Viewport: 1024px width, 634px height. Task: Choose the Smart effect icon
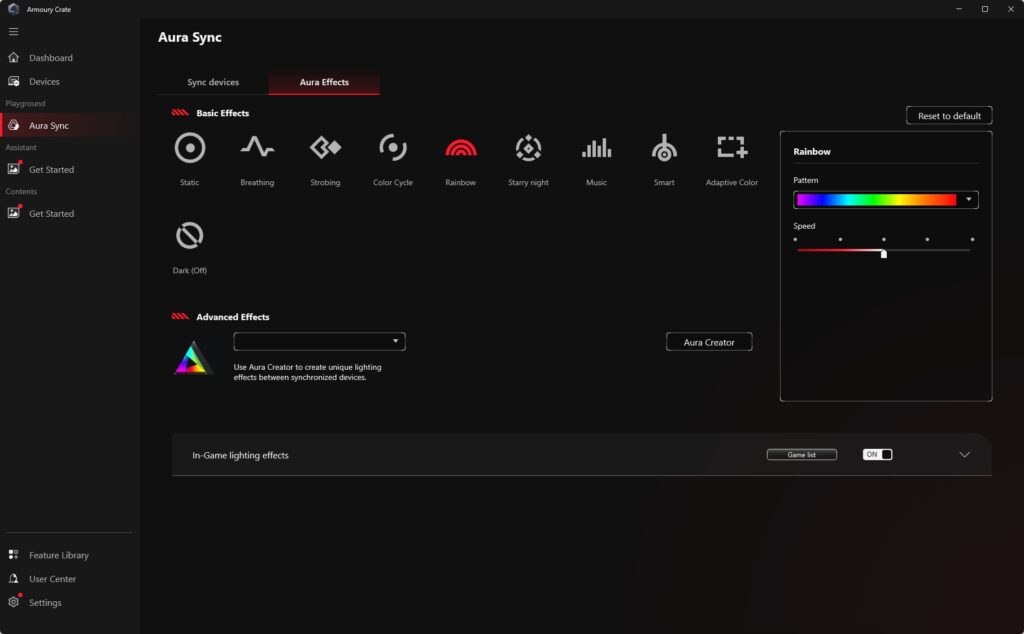click(x=664, y=148)
